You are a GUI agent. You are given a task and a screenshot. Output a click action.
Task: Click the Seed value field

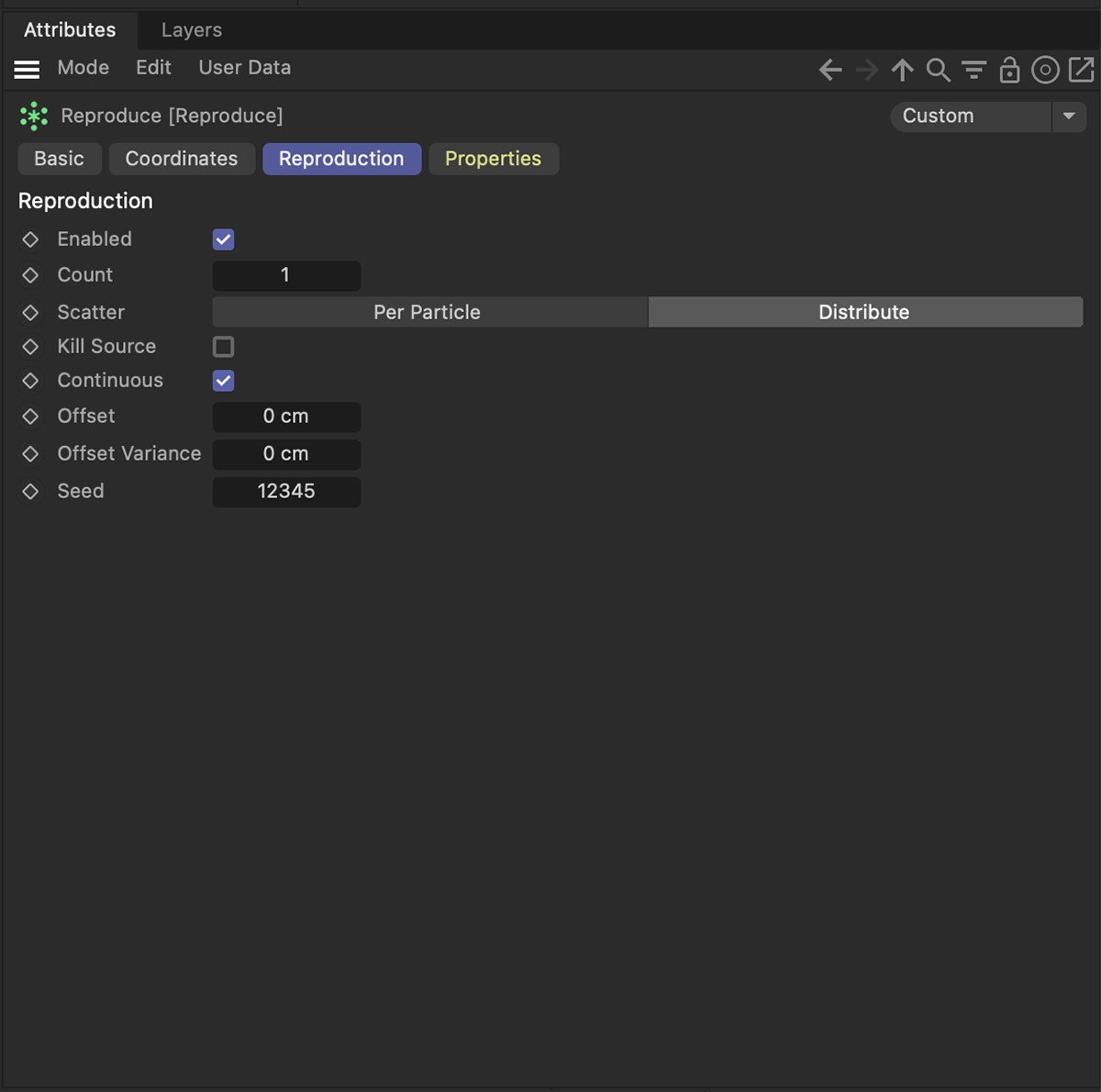pos(286,492)
